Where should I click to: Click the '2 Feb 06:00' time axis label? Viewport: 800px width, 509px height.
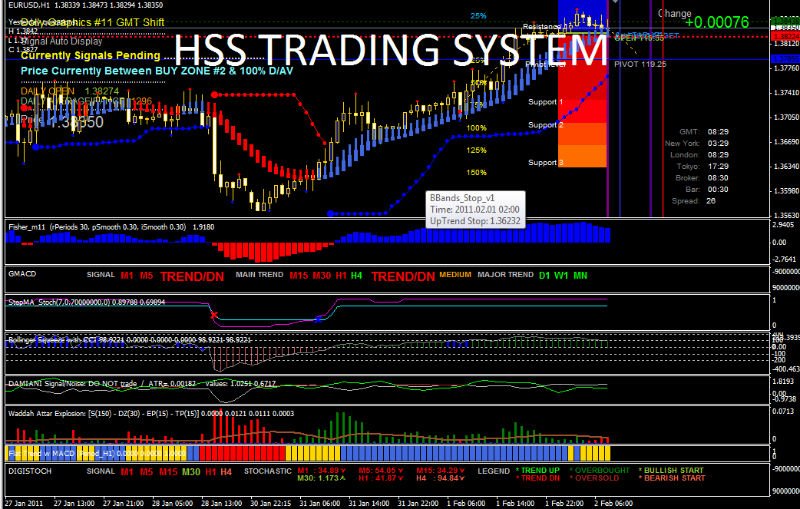click(613, 503)
